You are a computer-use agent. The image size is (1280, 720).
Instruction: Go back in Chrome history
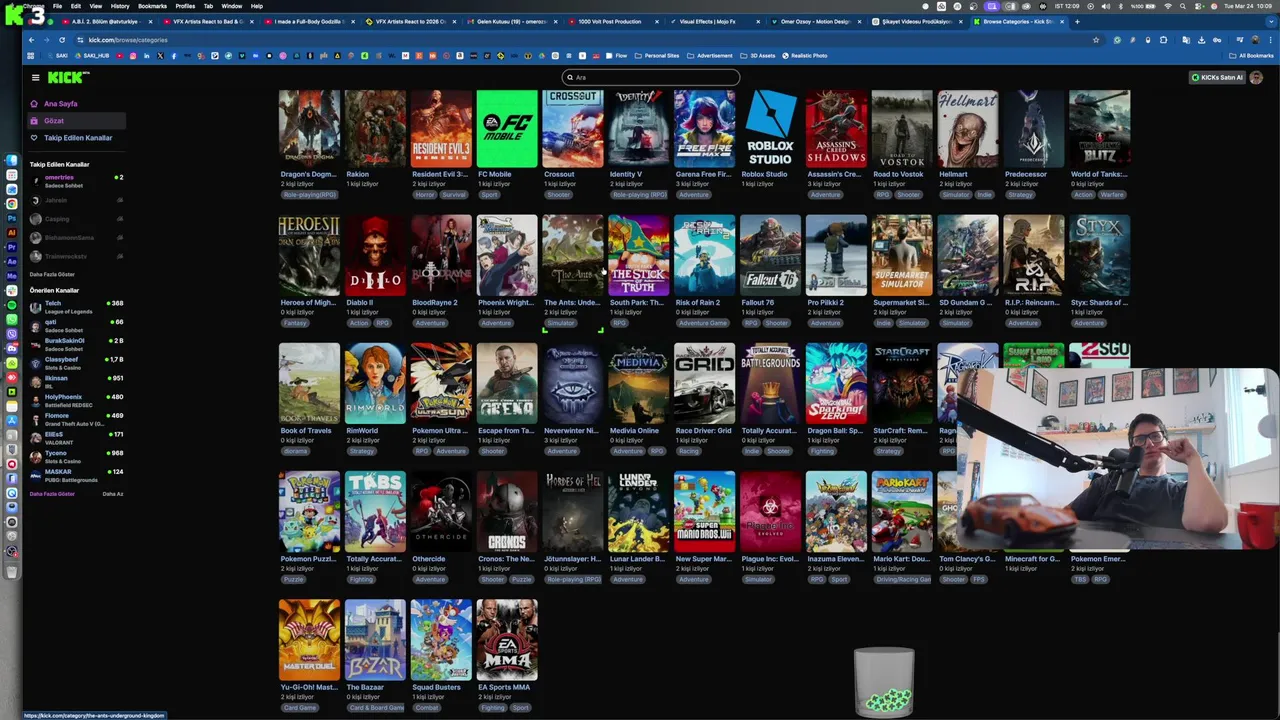click(x=31, y=40)
